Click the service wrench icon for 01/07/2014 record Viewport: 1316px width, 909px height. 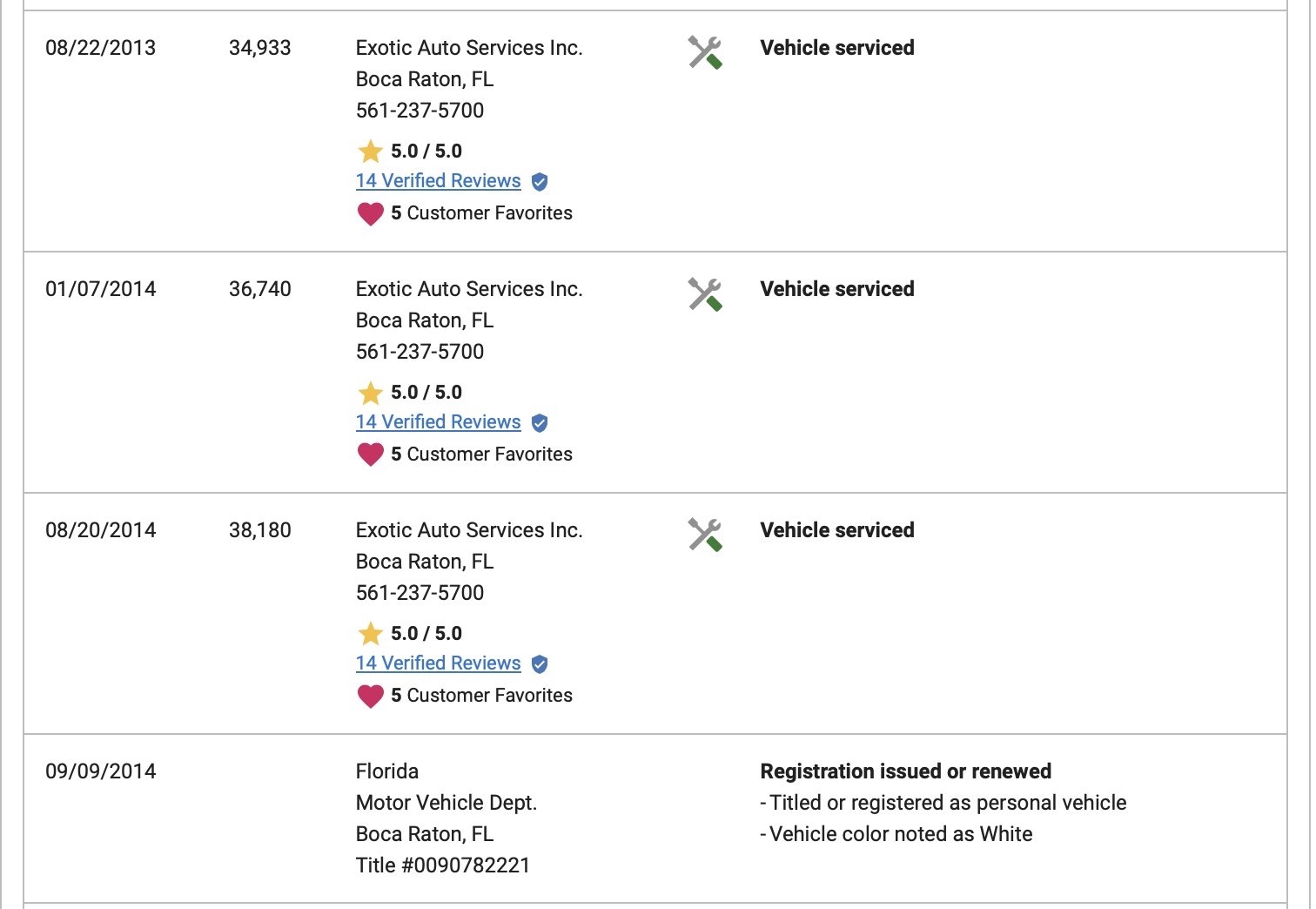(x=704, y=293)
